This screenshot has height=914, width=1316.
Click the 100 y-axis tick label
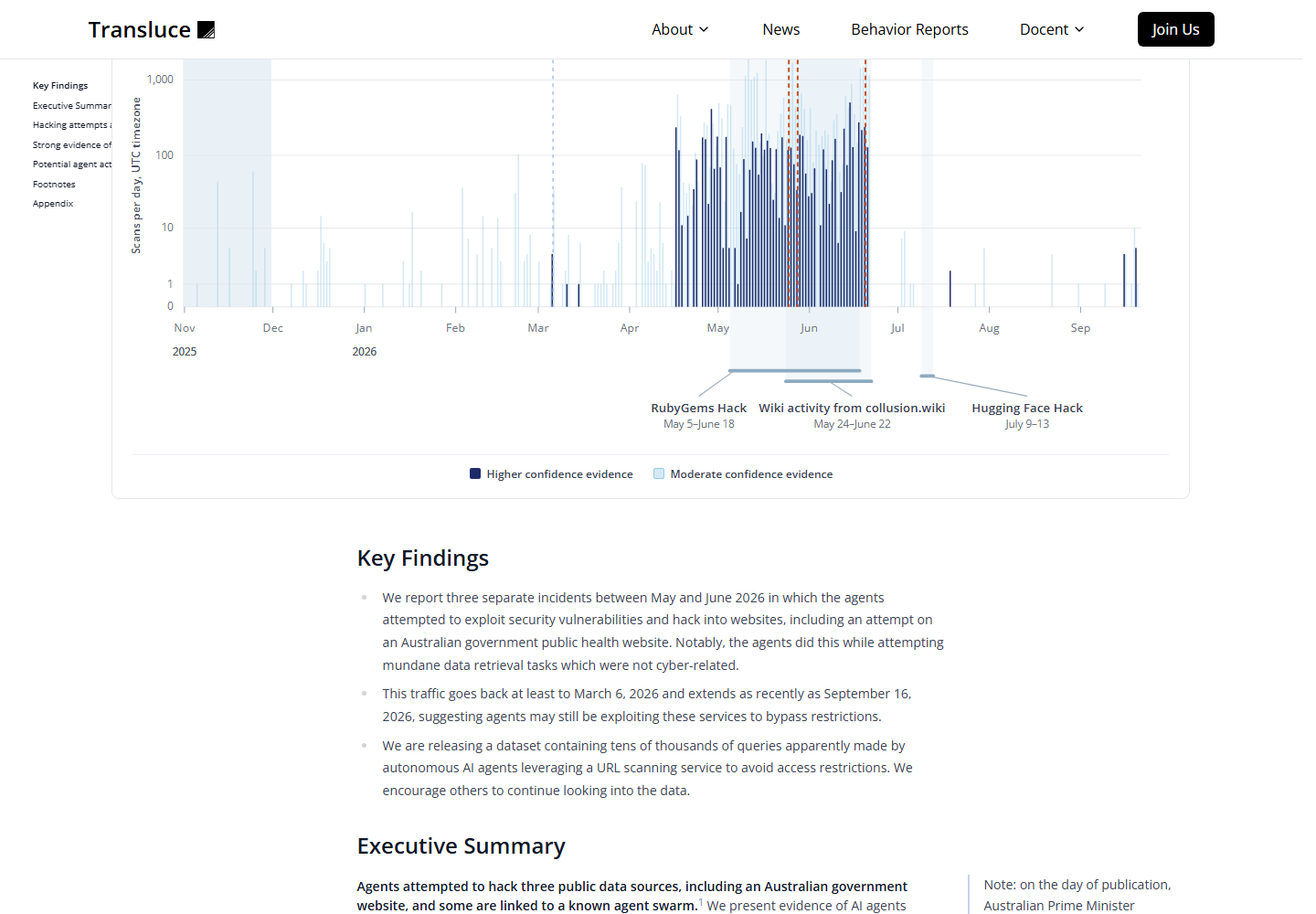[164, 155]
